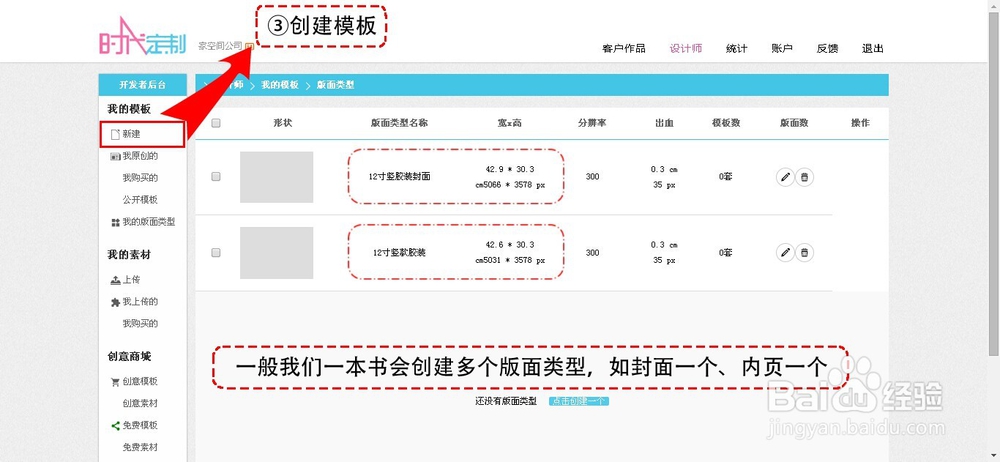Open 我购买的 under 我的模板
The width and height of the screenshot is (1000, 462).
click(140, 178)
